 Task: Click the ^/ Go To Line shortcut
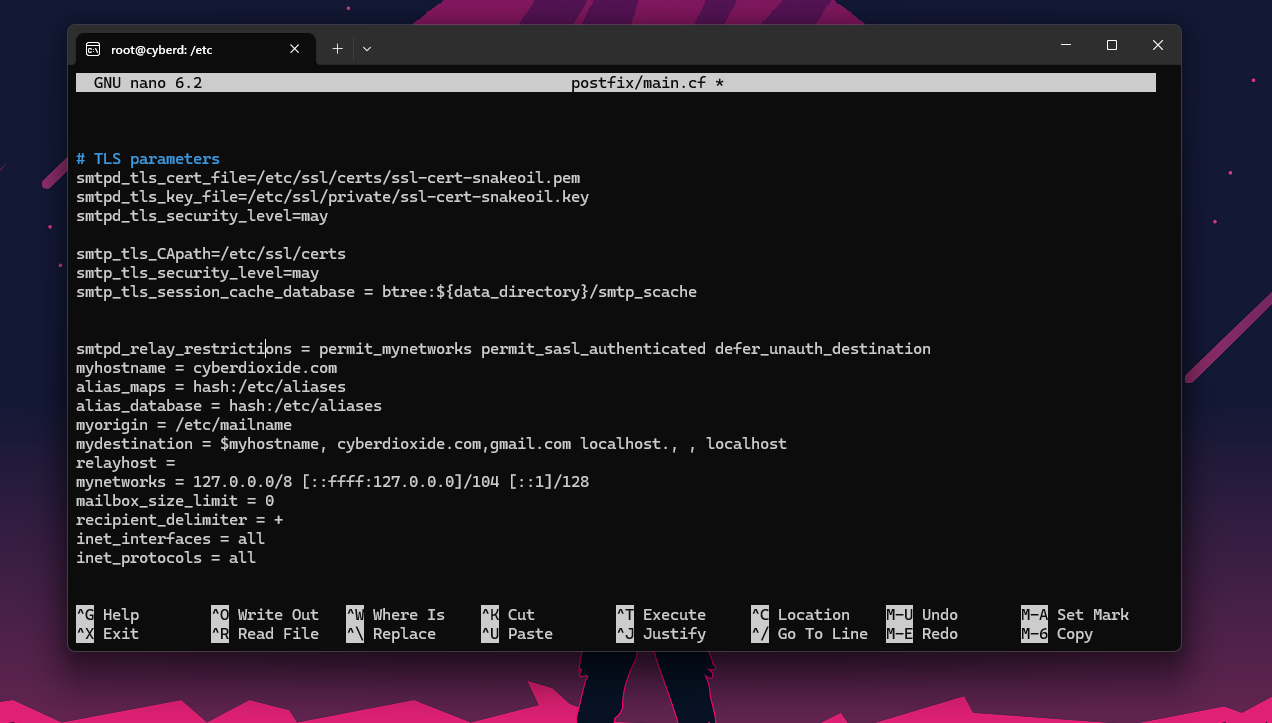coord(810,634)
